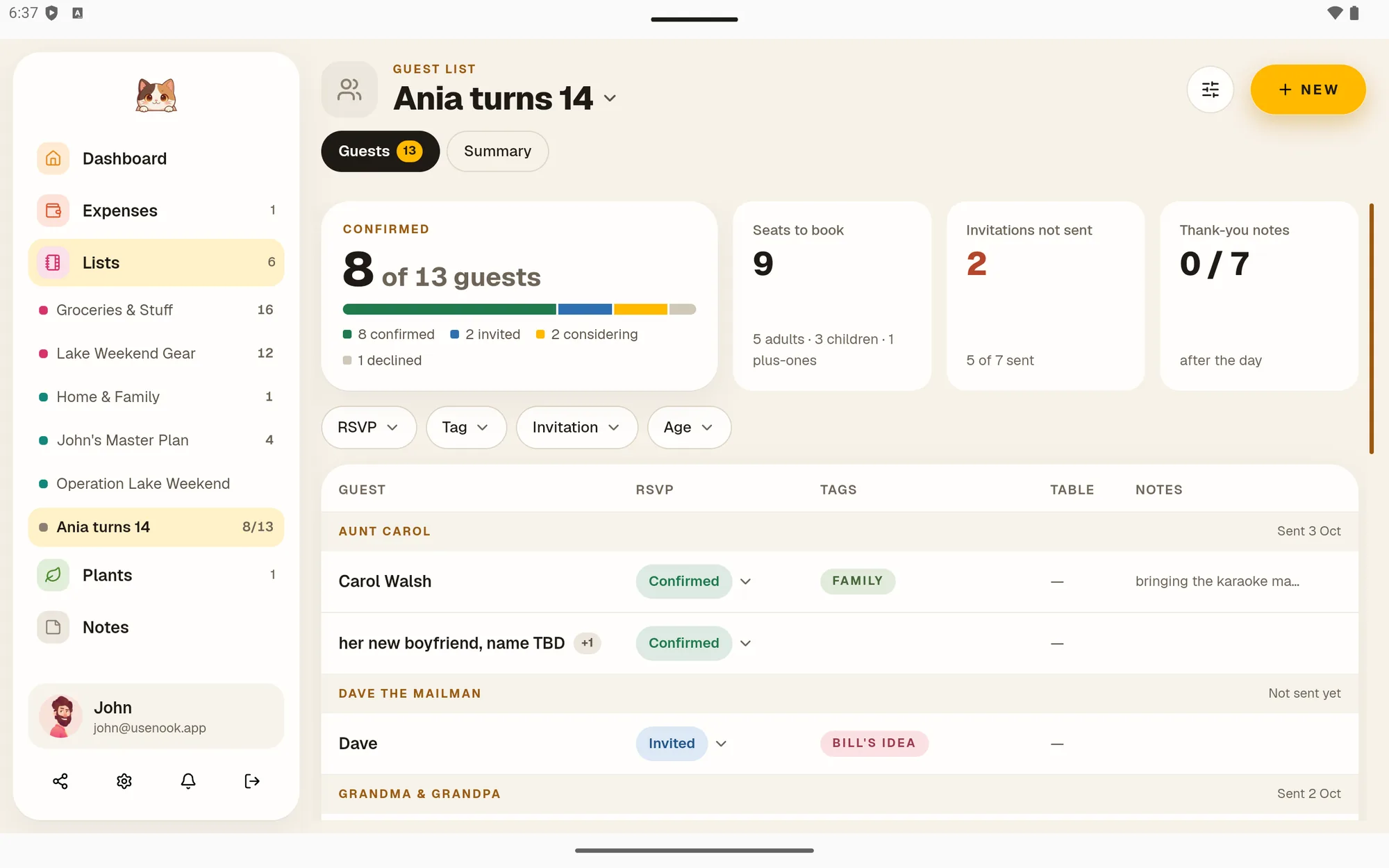Open the RSVP filter dropdown
Image resolution: width=1389 pixels, height=868 pixels.
click(369, 427)
